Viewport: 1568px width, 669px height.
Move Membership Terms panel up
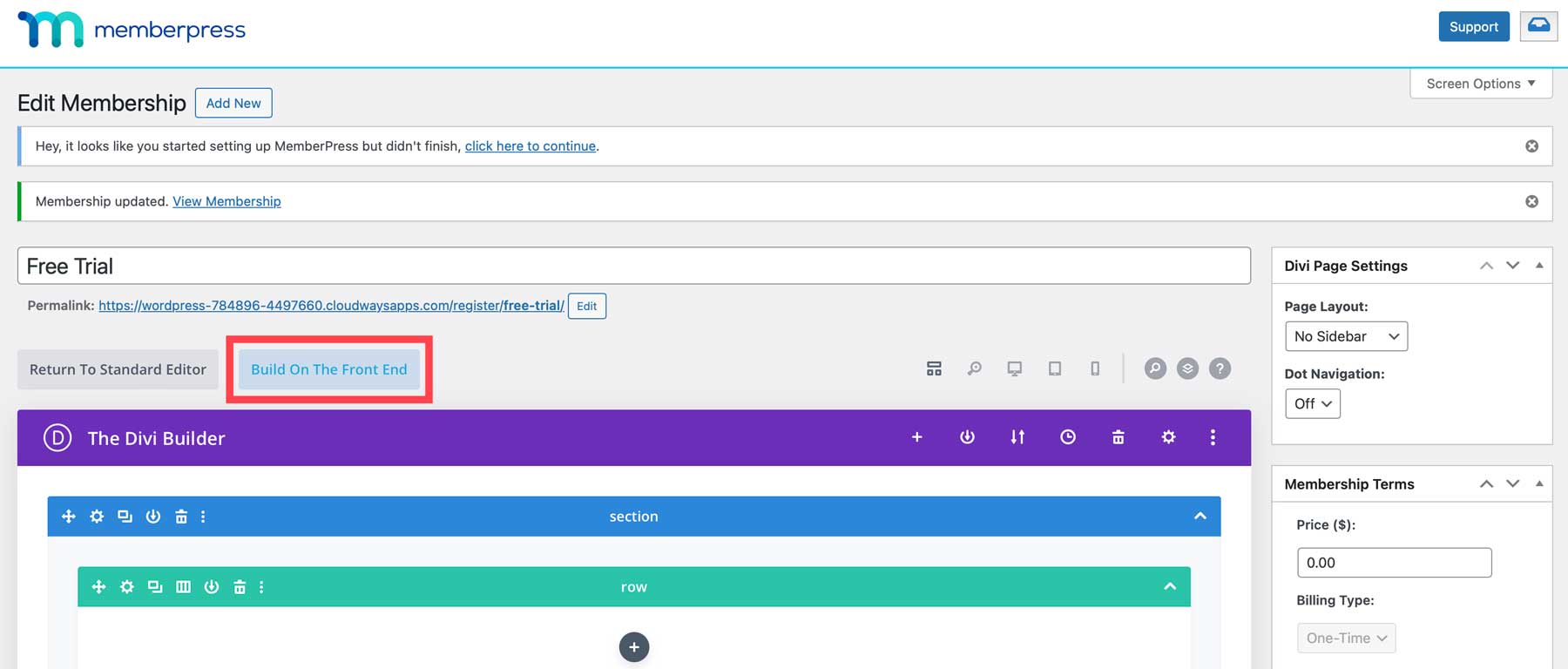coord(1486,483)
